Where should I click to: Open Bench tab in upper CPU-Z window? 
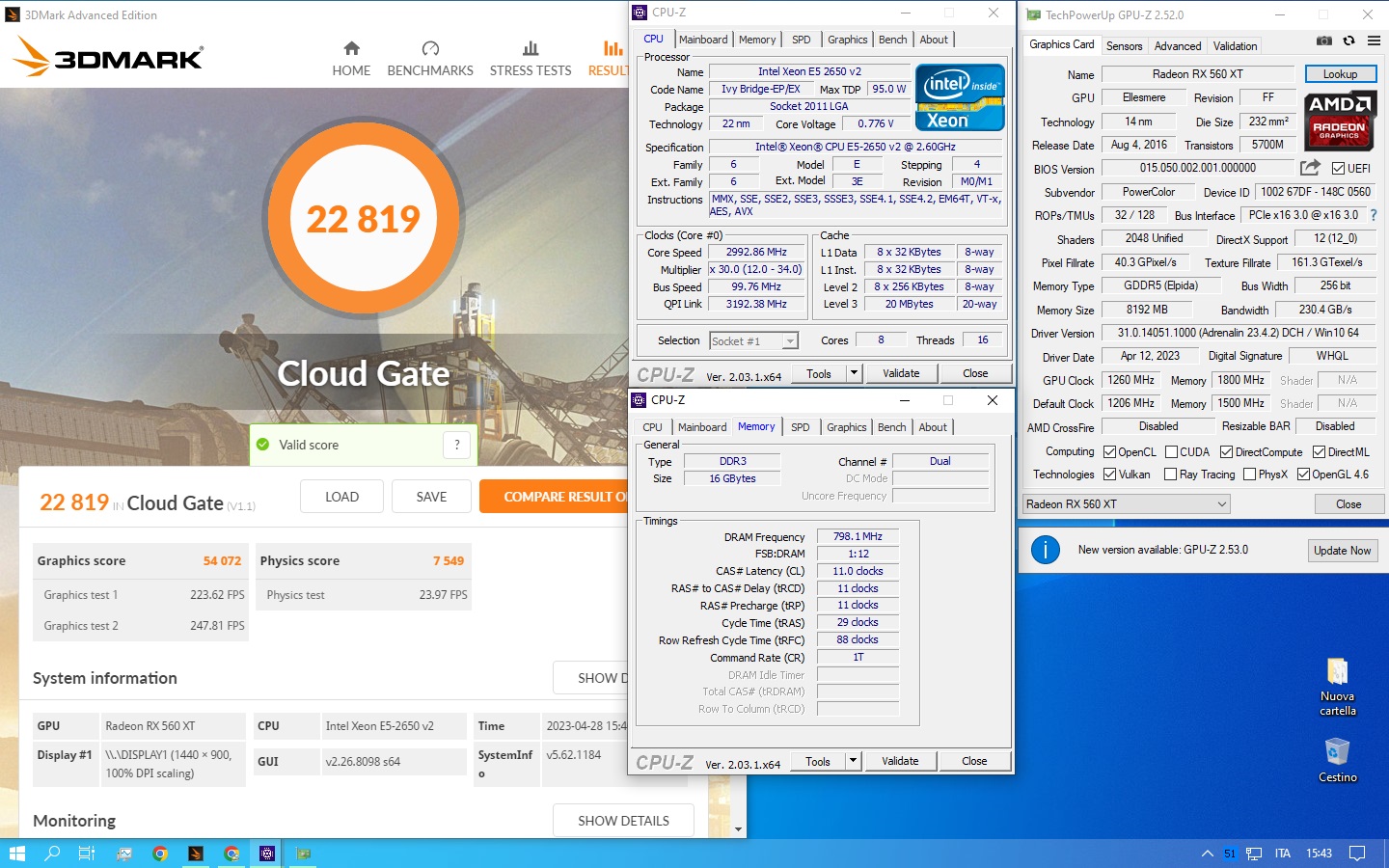tap(893, 40)
